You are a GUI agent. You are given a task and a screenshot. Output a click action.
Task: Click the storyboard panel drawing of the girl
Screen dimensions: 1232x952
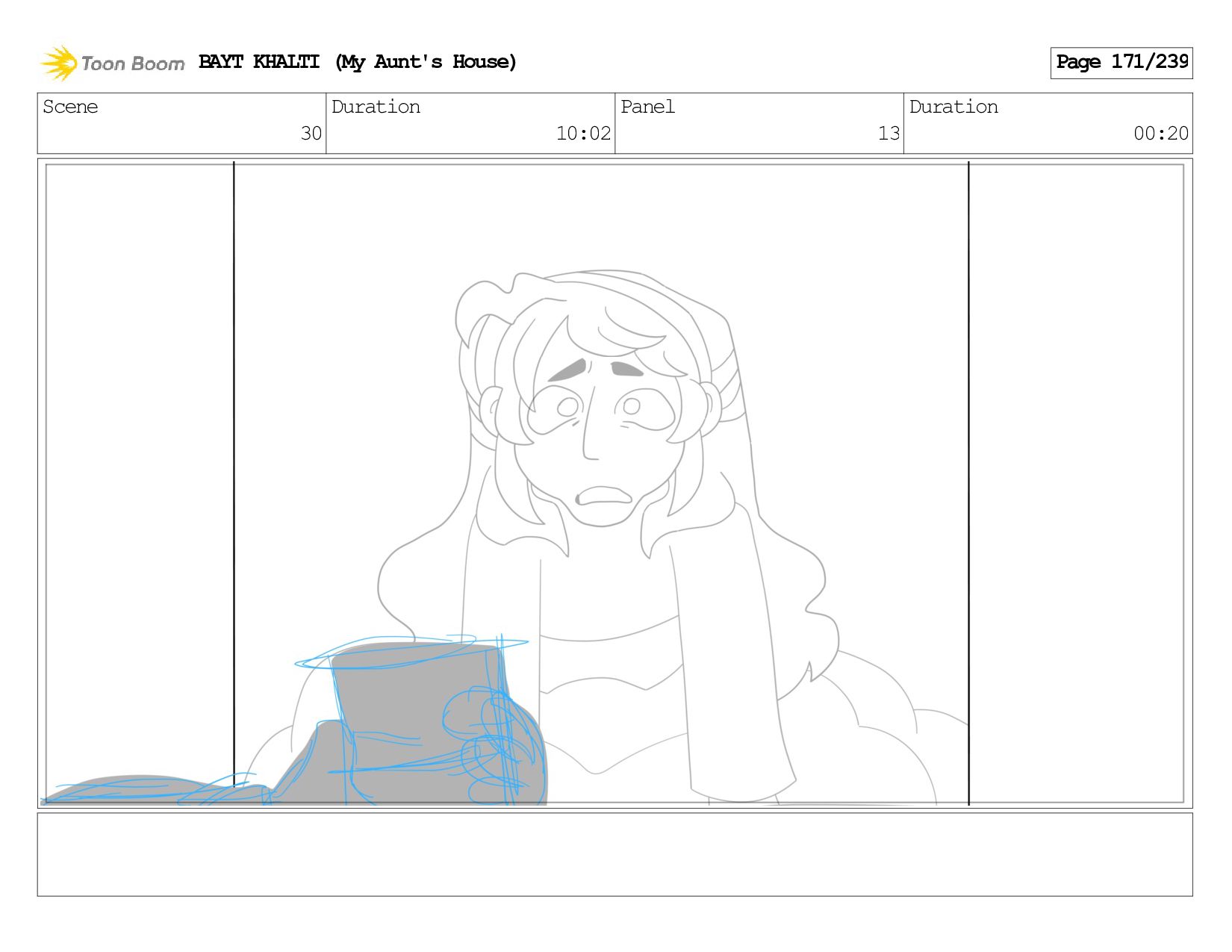(x=615, y=483)
